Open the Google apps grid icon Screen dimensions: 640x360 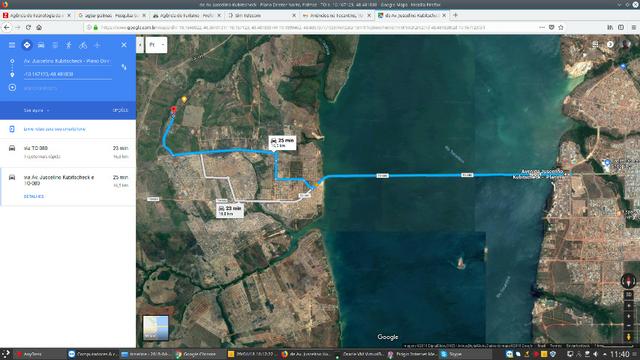(596, 44)
